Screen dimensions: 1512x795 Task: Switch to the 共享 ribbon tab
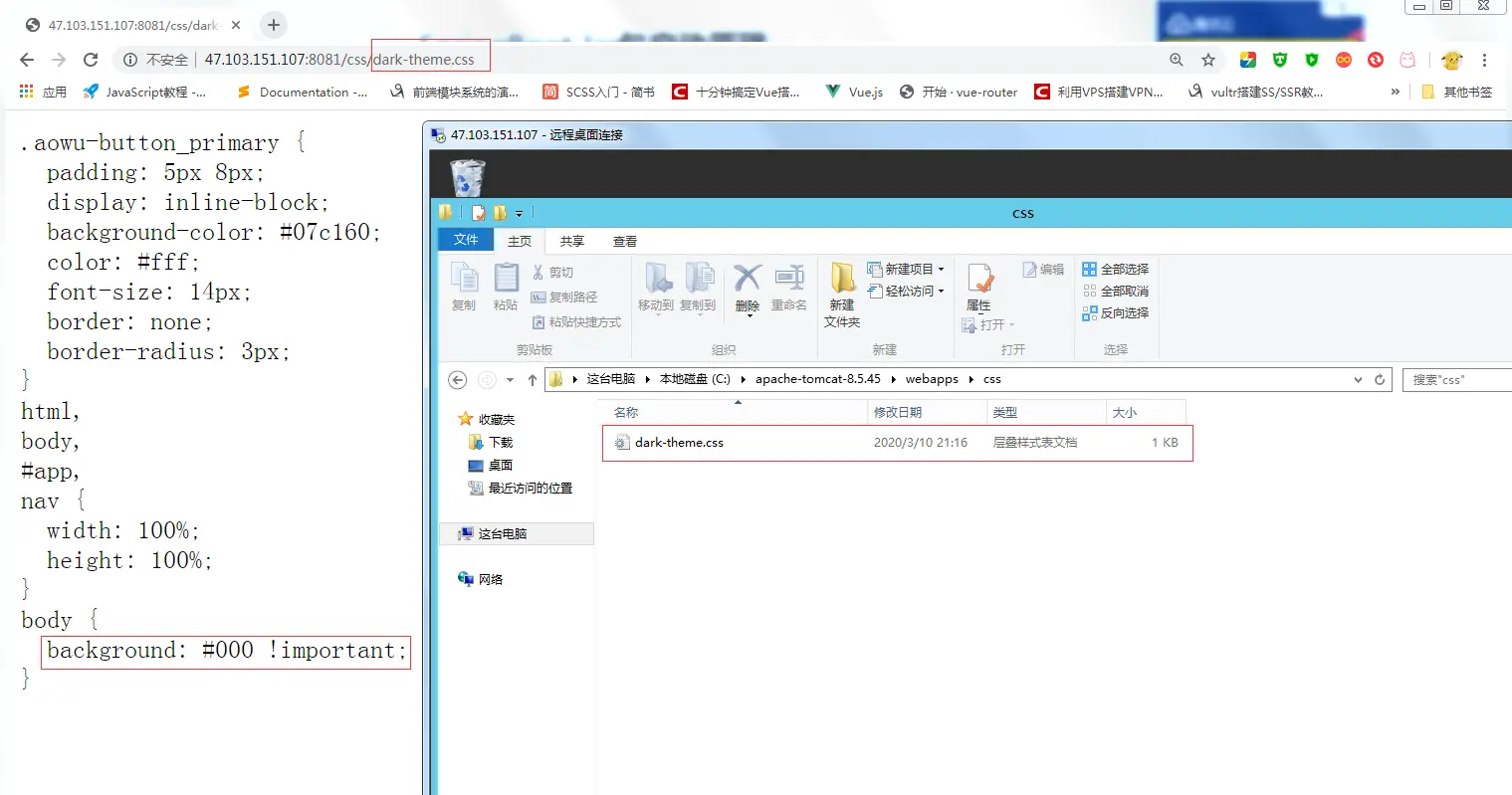pyautogui.click(x=571, y=241)
